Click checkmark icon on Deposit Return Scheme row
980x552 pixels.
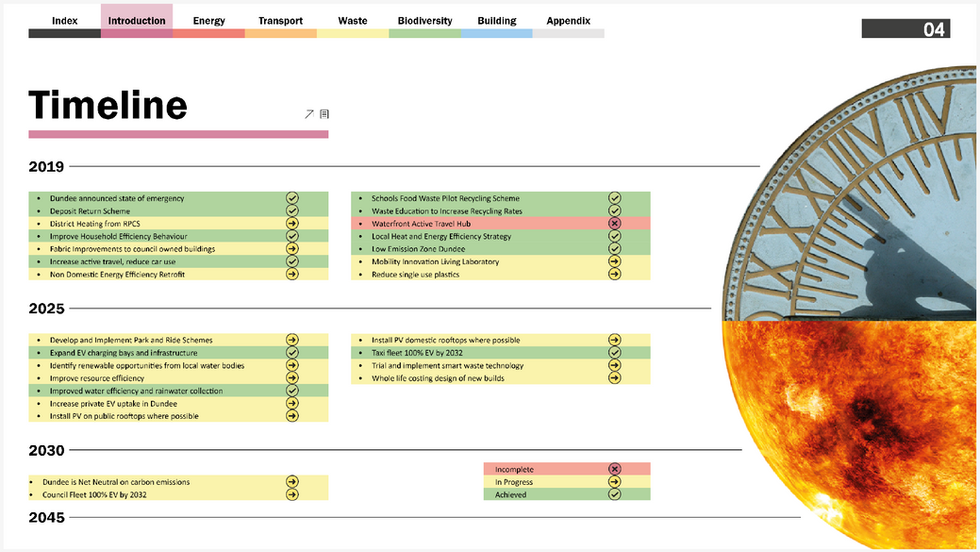point(292,211)
